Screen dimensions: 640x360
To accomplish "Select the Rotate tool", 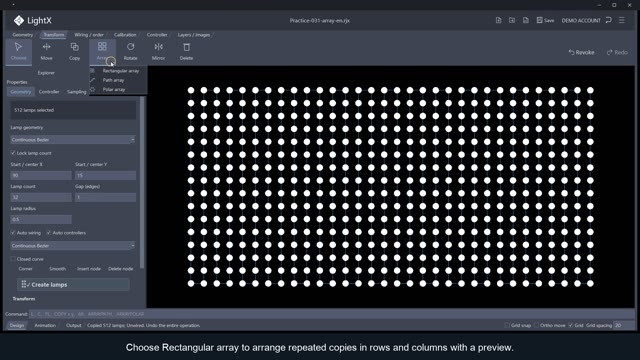I will coord(131,51).
